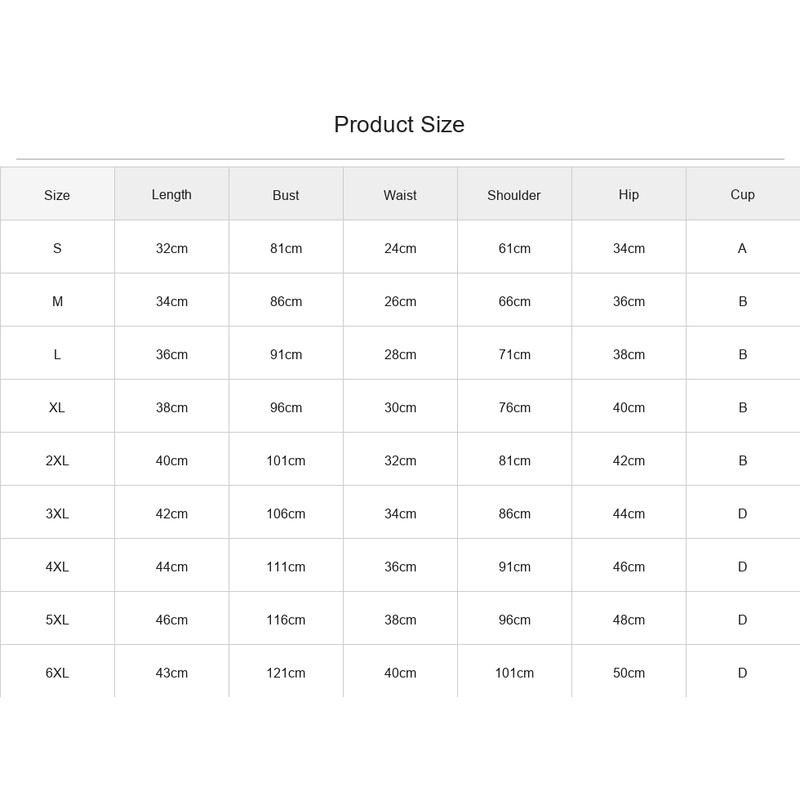Screen dimensions: 800x800
Task: Select the Waist column header
Action: (x=400, y=195)
